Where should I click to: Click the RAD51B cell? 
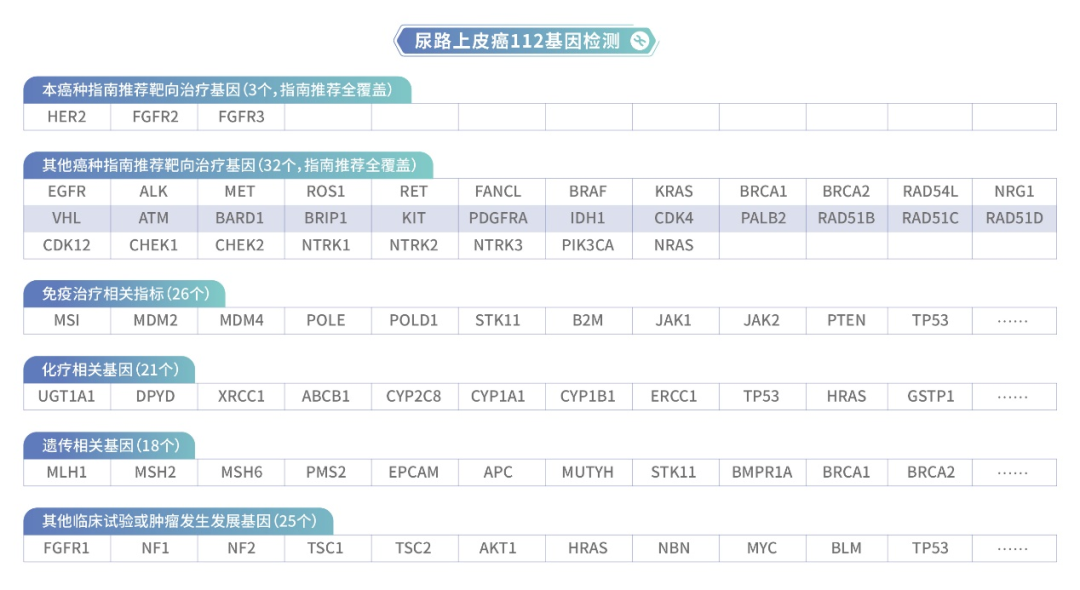click(847, 218)
